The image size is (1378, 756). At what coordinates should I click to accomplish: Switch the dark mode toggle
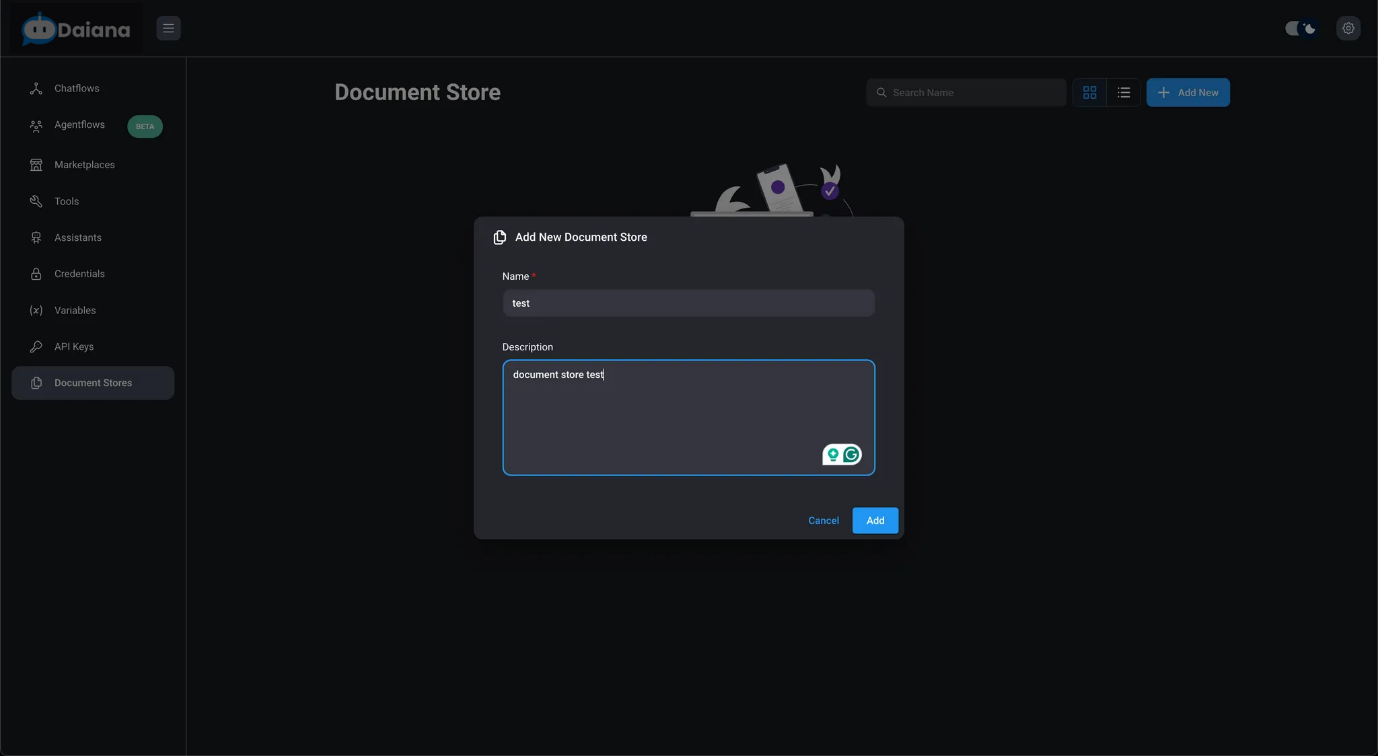[x=1300, y=28]
